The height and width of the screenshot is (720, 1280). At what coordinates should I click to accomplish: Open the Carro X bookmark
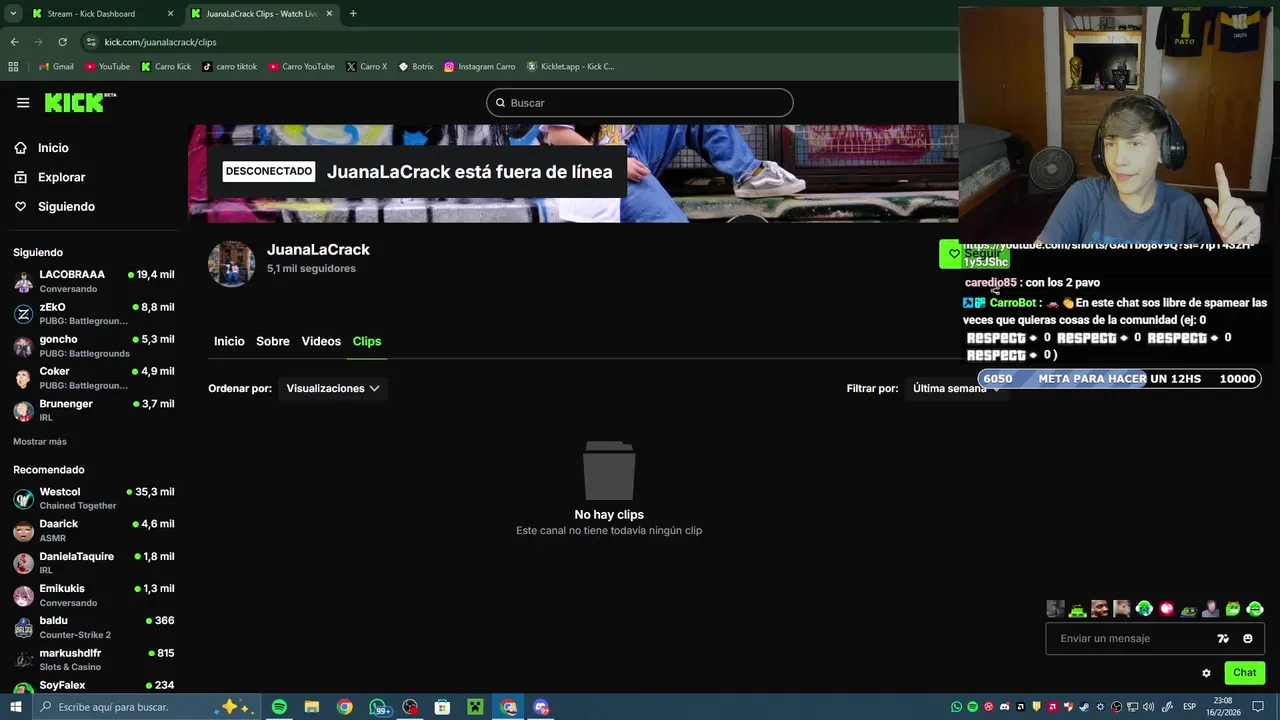[x=366, y=66]
